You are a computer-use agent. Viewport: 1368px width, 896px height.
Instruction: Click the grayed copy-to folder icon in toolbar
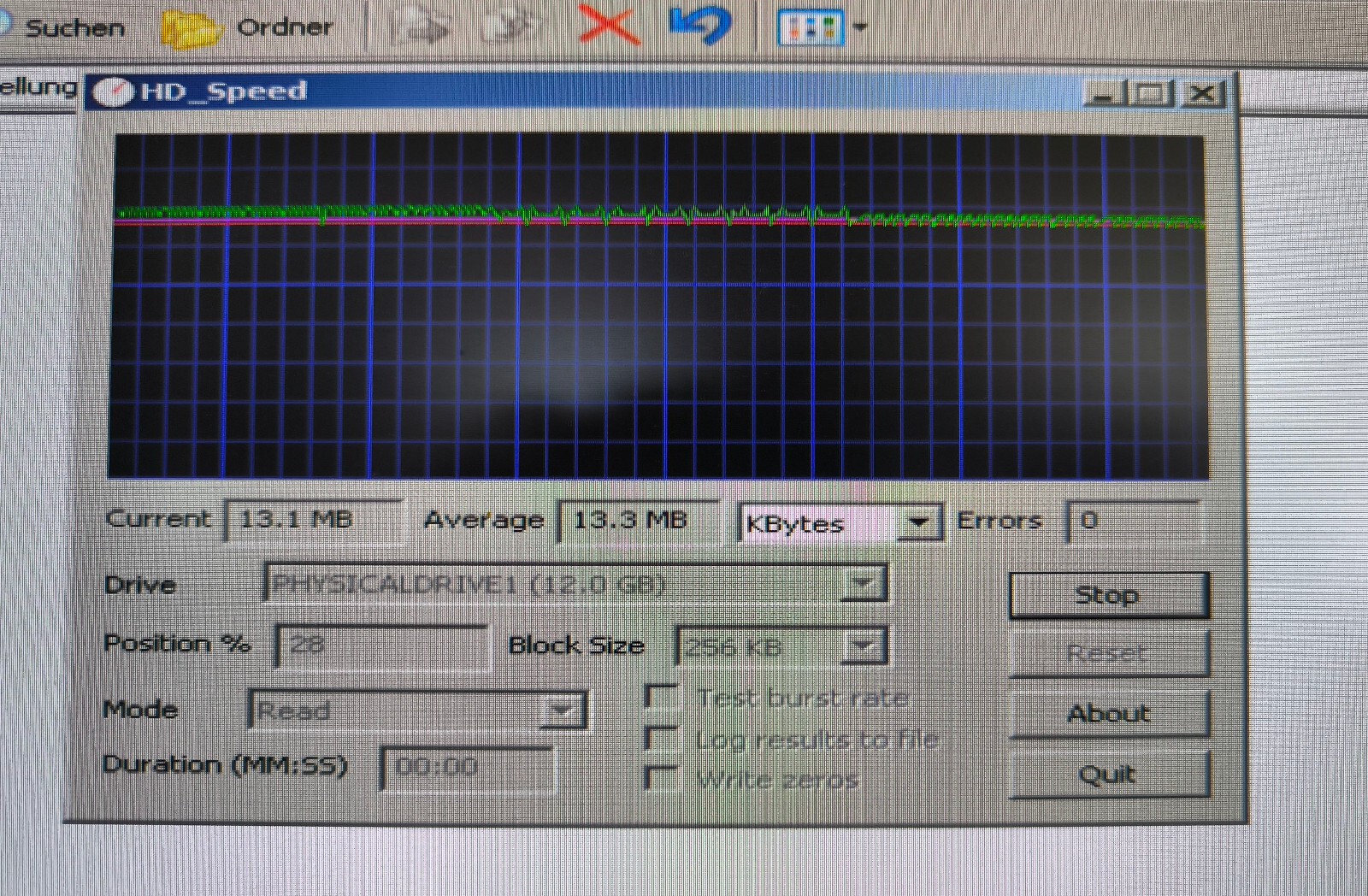click(510, 27)
